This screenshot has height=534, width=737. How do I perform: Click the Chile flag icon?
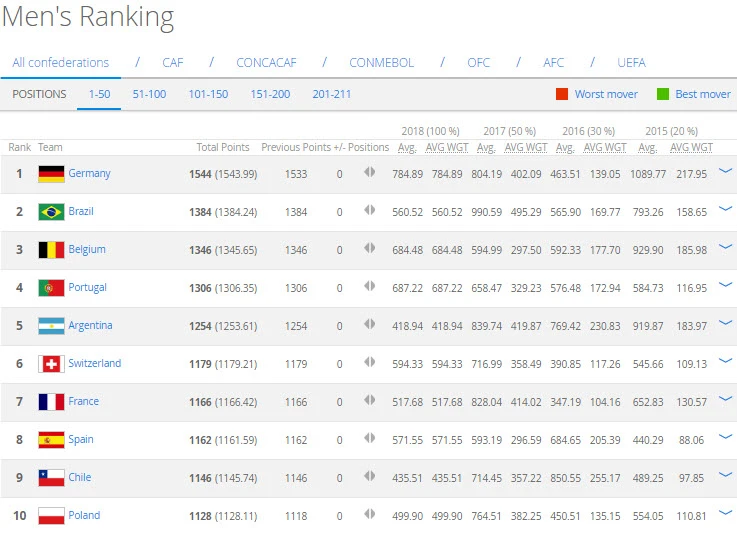tap(51, 478)
